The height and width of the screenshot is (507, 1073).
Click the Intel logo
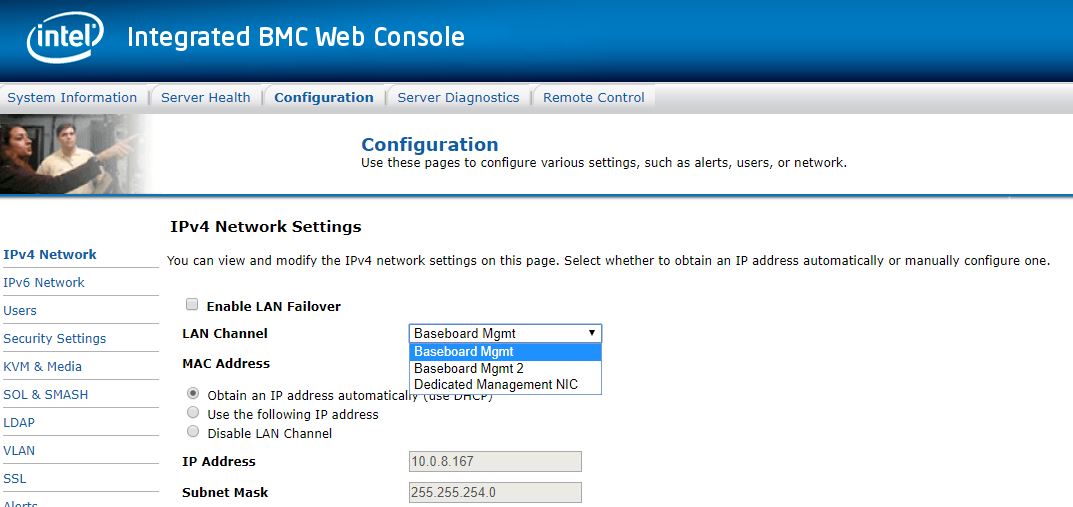65,38
